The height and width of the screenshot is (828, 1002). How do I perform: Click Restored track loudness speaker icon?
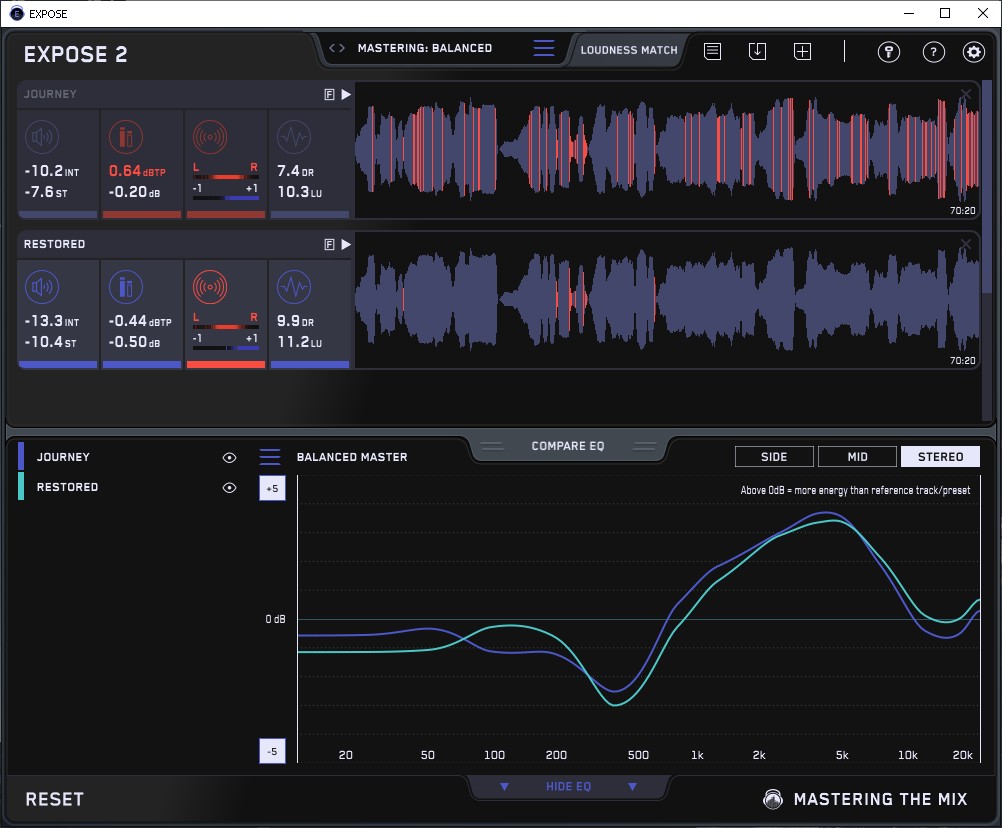pyautogui.click(x=42, y=287)
